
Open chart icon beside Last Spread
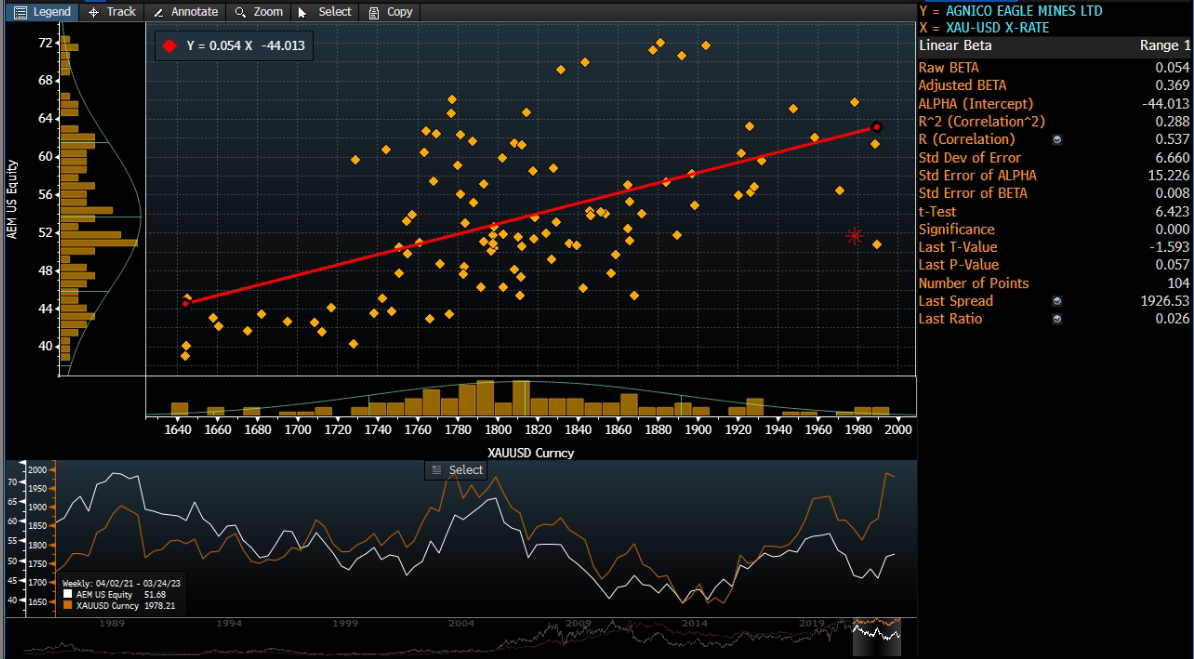click(x=1057, y=301)
